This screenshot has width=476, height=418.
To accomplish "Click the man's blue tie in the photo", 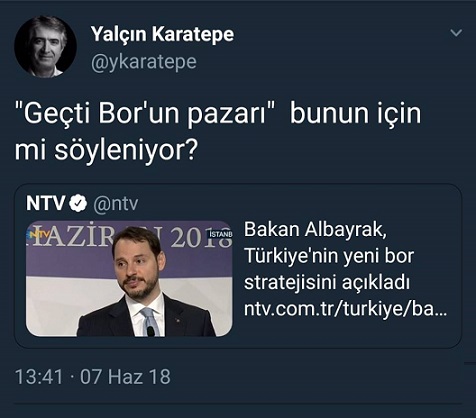I will (150, 322).
